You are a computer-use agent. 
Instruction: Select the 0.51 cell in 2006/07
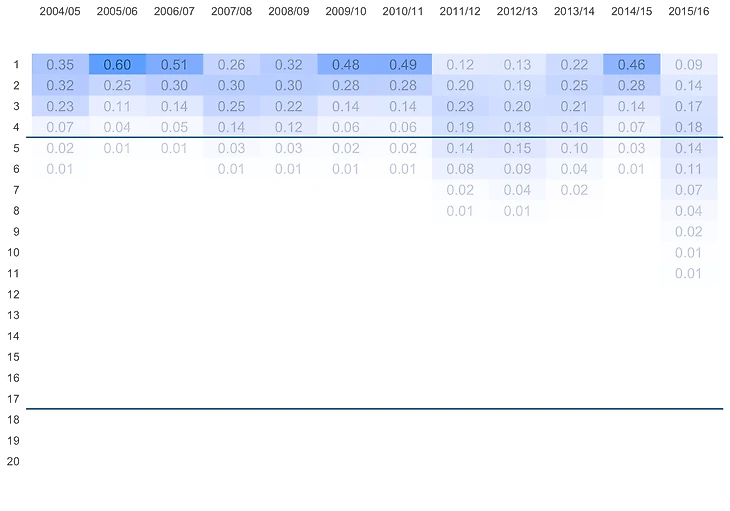pos(174,65)
